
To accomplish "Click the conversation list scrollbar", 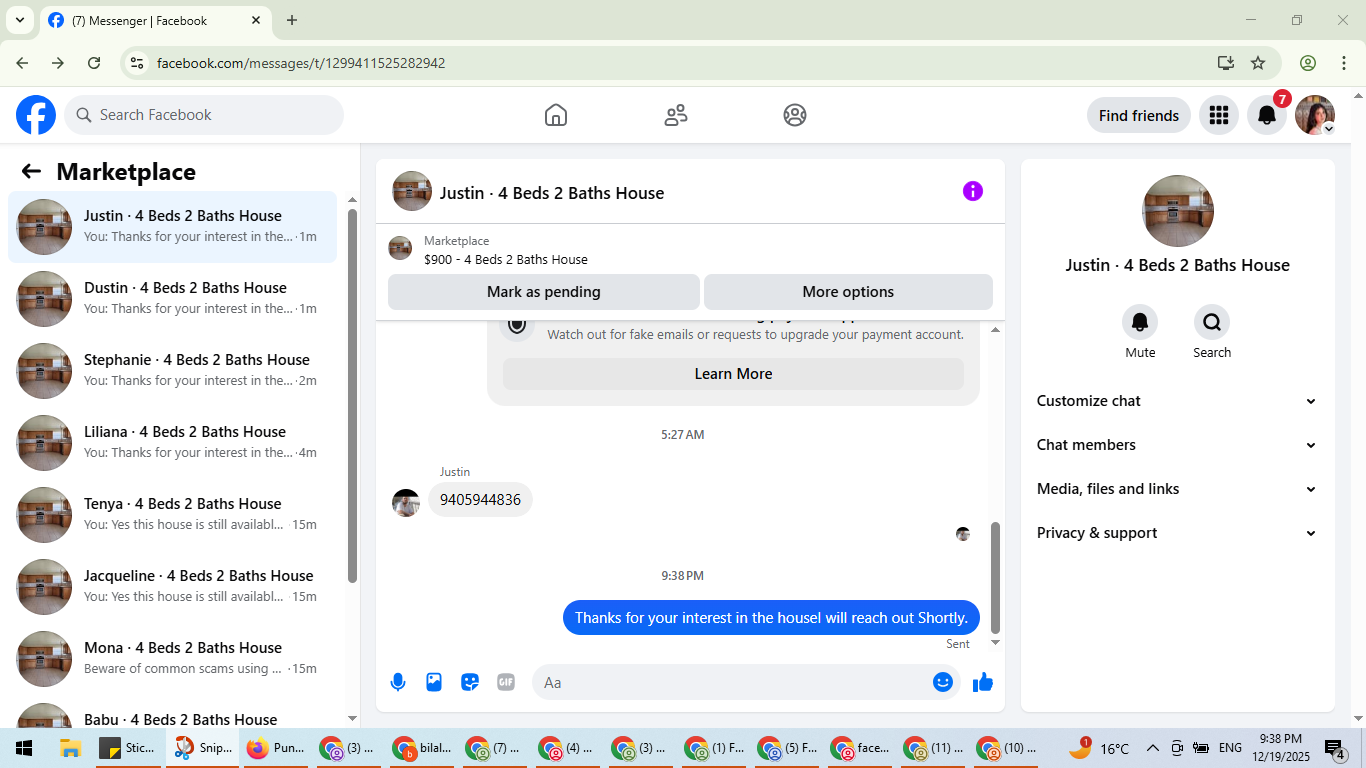I will pyautogui.click(x=352, y=395).
